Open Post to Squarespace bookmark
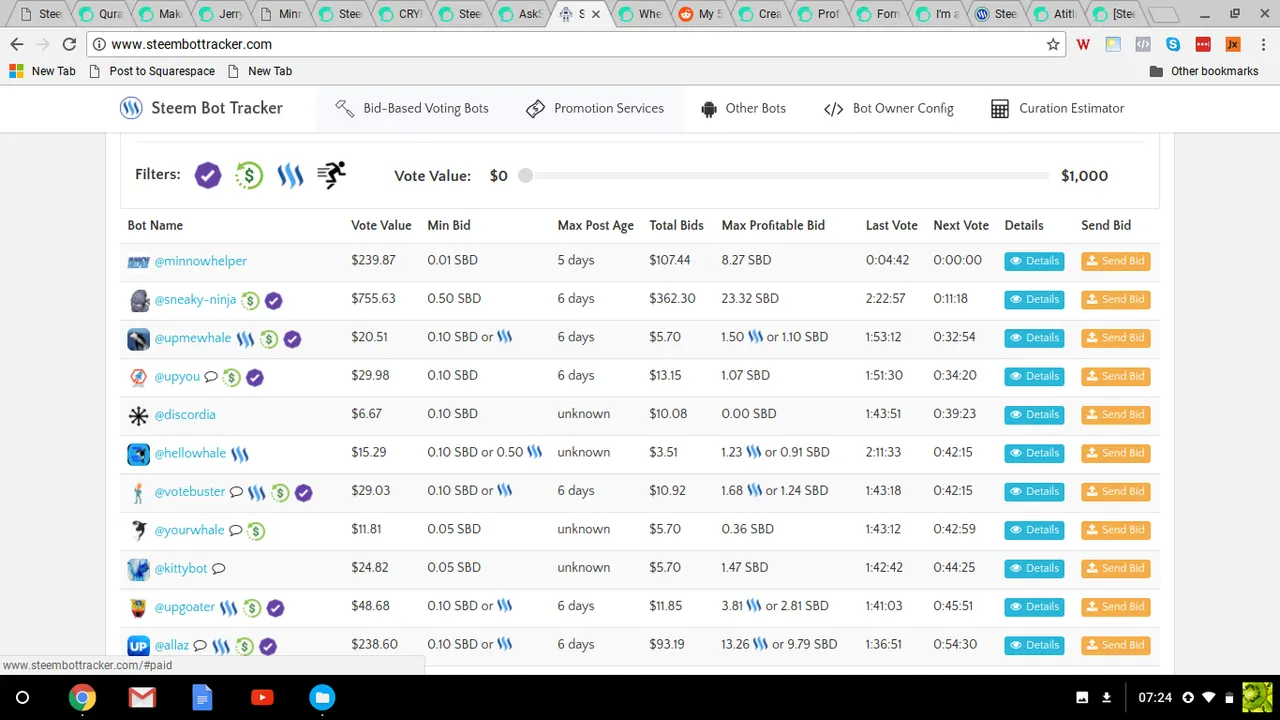1280x720 pixels. click(x=152, y=71)
